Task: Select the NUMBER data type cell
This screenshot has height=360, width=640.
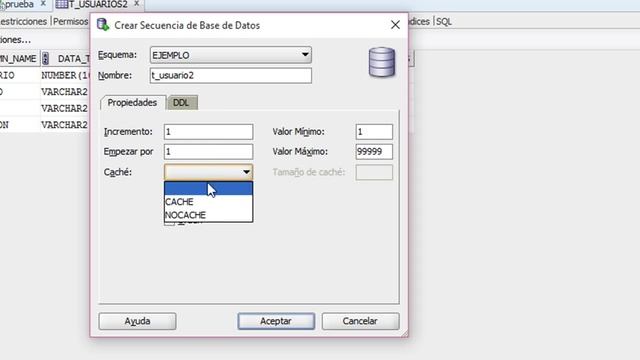Action: [x=64, y=76]
